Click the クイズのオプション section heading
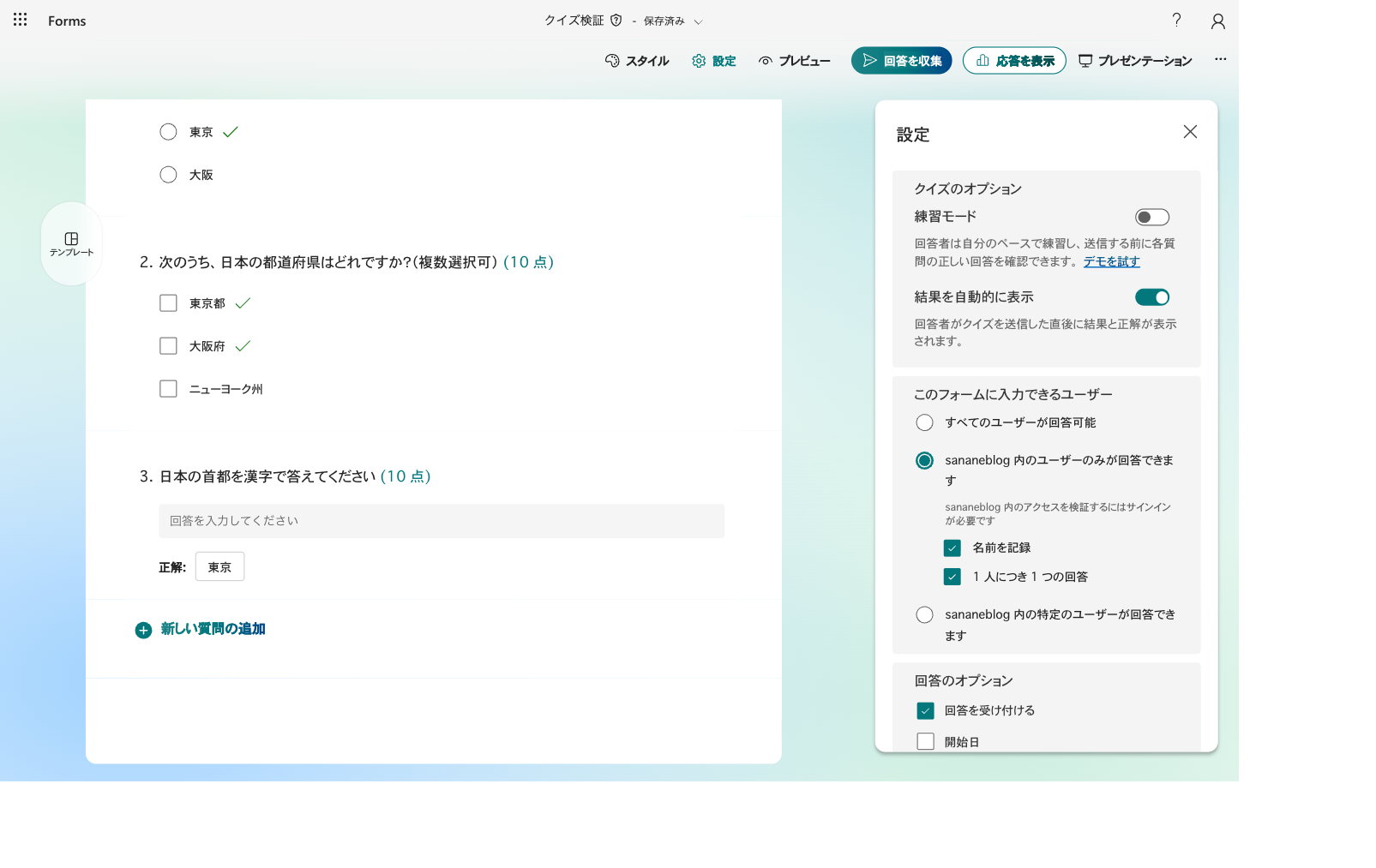This screenshot has width=1376, height=868. pyautogui.click(x=968, y=189)
